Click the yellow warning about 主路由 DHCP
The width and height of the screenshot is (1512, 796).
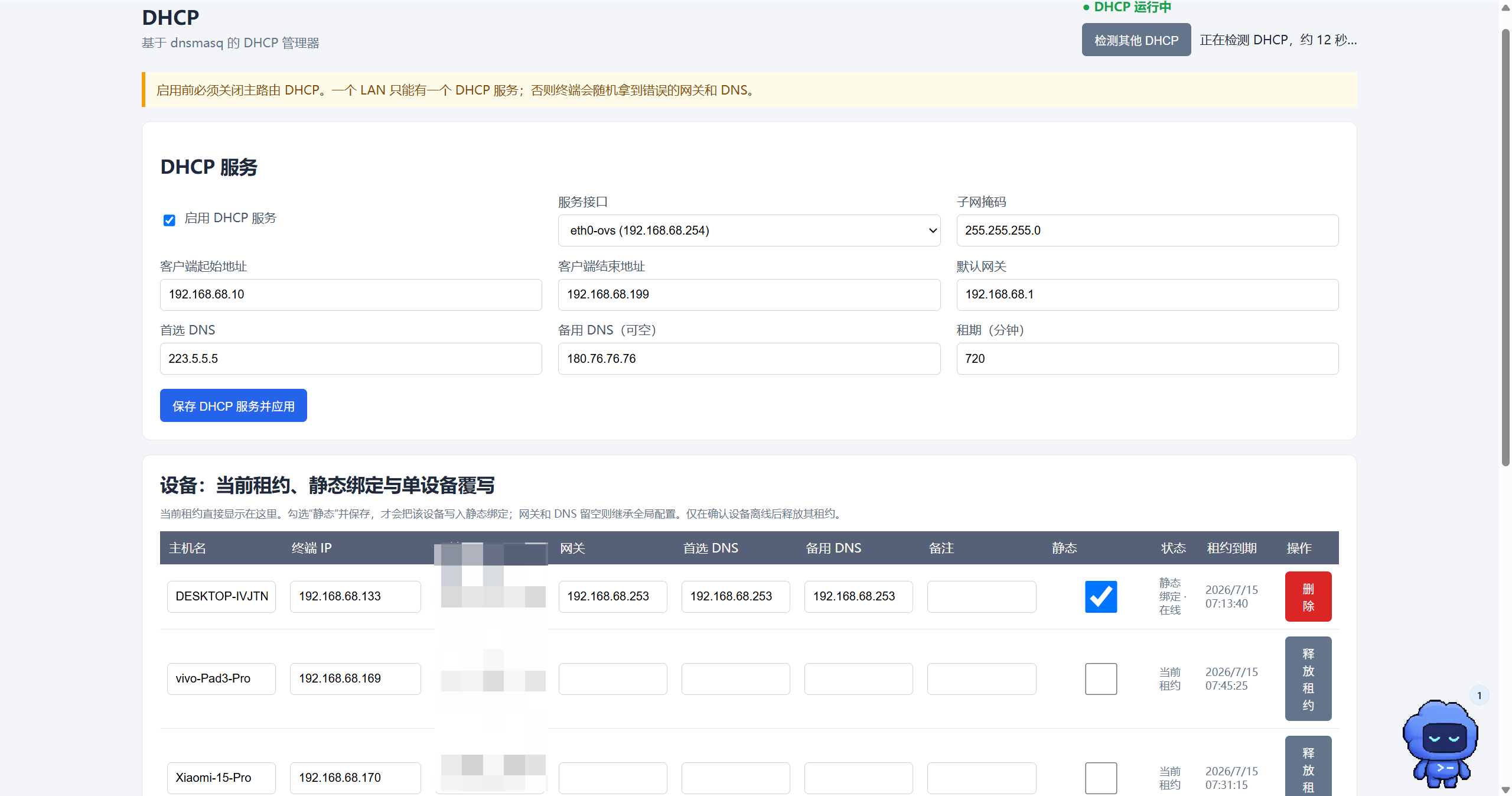click(x=749, y=90)
